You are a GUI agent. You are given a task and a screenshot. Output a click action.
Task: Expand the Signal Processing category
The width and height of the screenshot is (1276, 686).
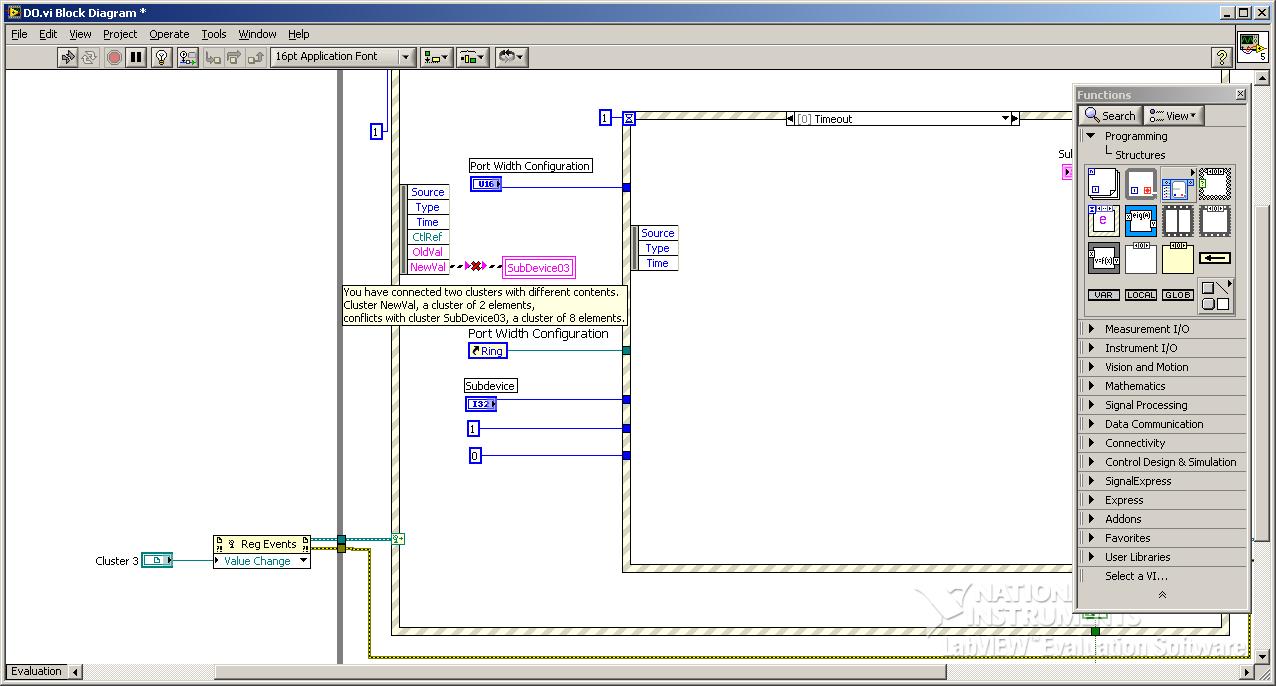1145,405
